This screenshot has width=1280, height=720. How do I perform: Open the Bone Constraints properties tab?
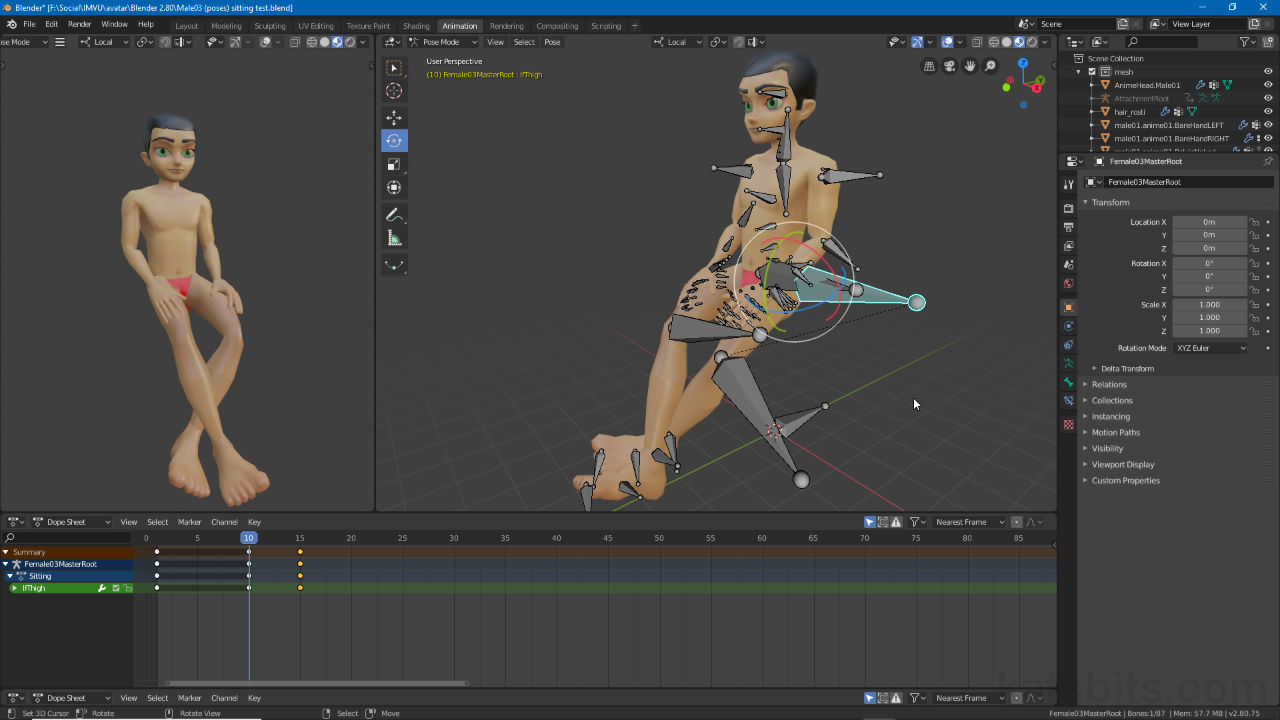pyautogui.click(x=1068, y=401)
